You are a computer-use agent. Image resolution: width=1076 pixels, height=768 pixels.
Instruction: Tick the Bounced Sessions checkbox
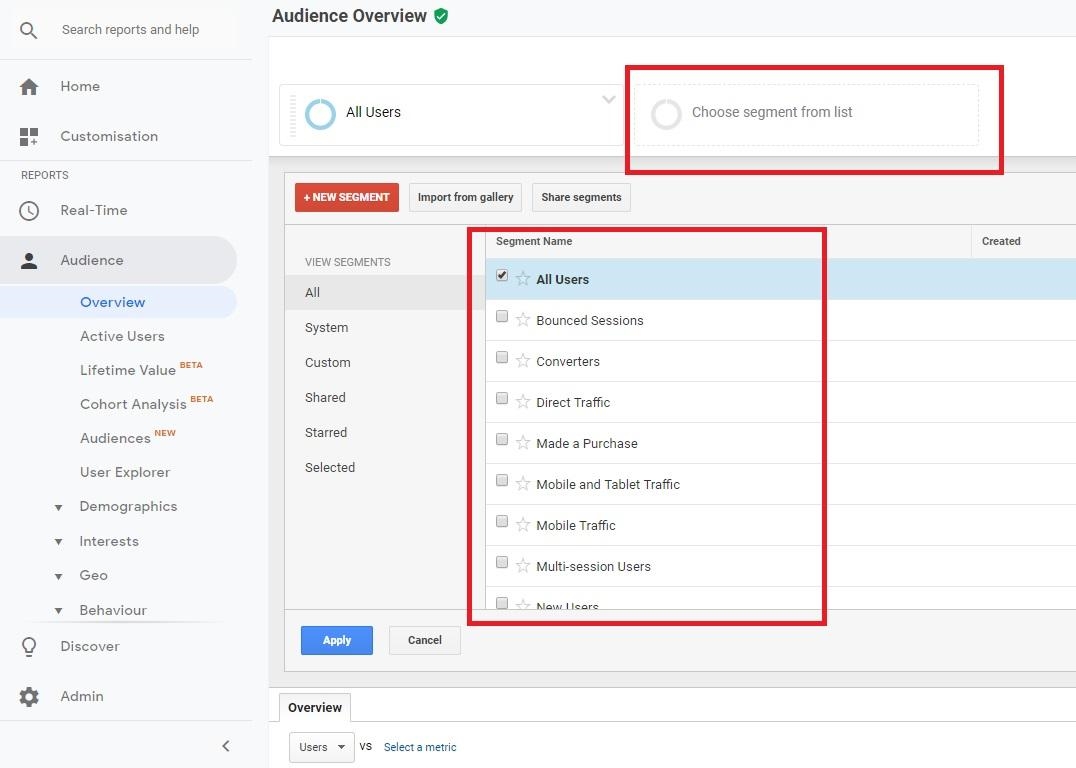pyautogui.click(x=502, y=317)
